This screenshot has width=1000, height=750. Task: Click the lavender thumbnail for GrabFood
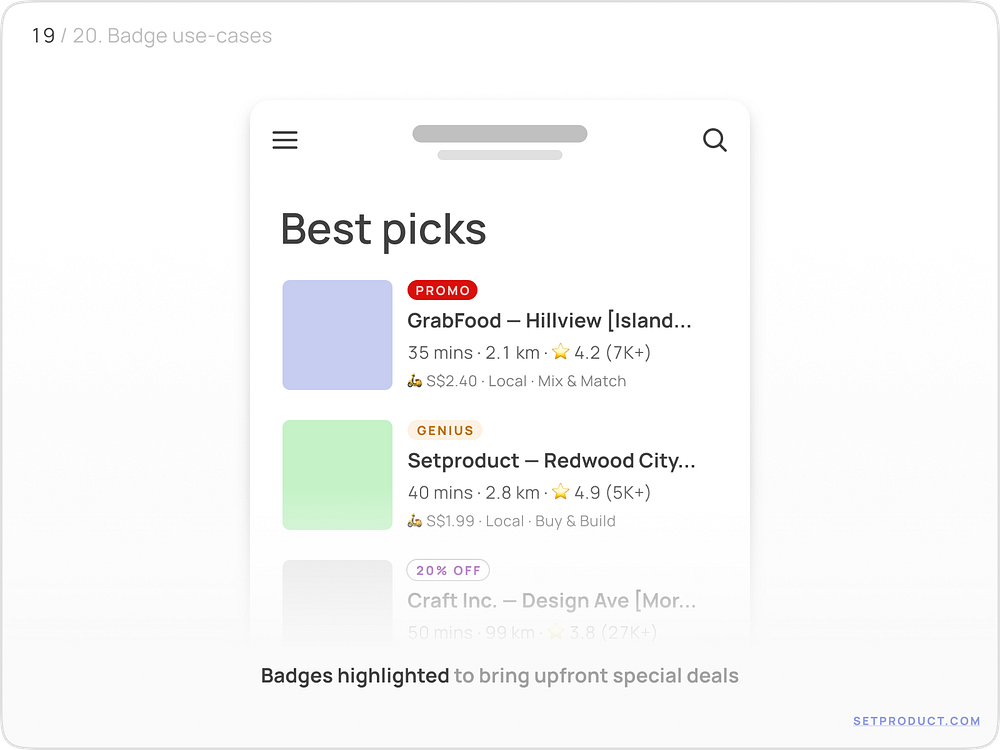point(337,335)
